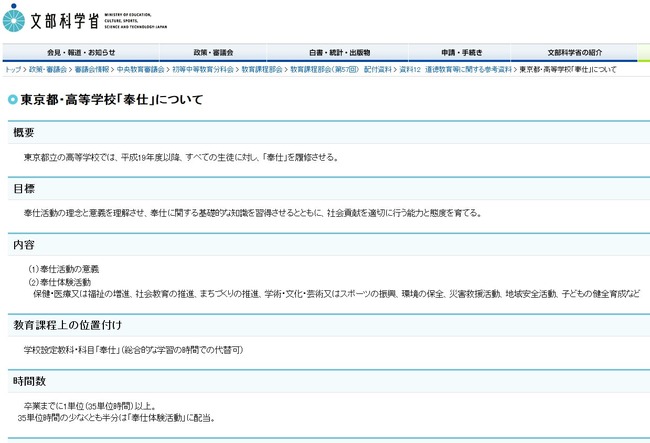Open the 白書・統計・出版物 menu

click(x=339, y=53)
